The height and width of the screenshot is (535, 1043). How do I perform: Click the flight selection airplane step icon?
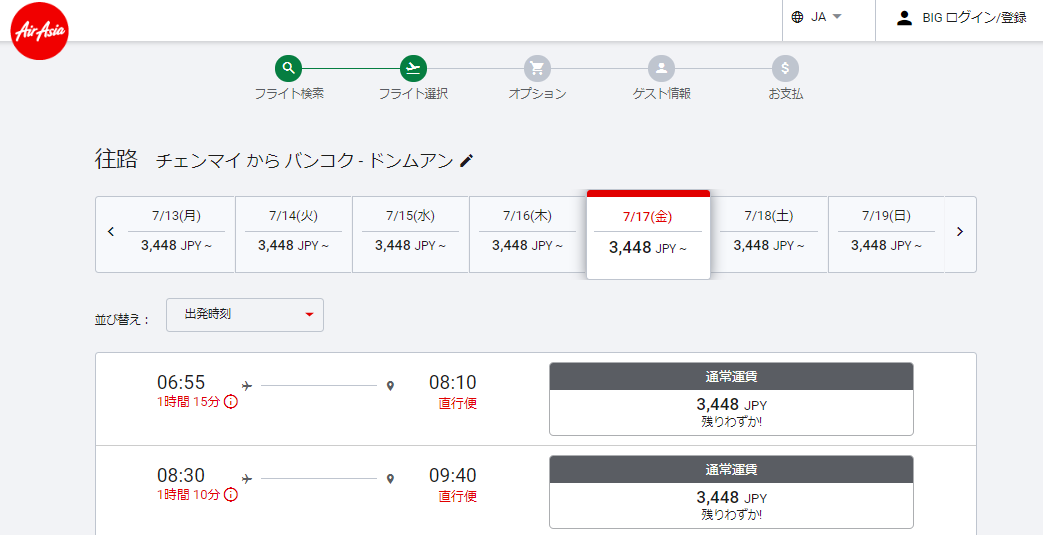point(413,68)
